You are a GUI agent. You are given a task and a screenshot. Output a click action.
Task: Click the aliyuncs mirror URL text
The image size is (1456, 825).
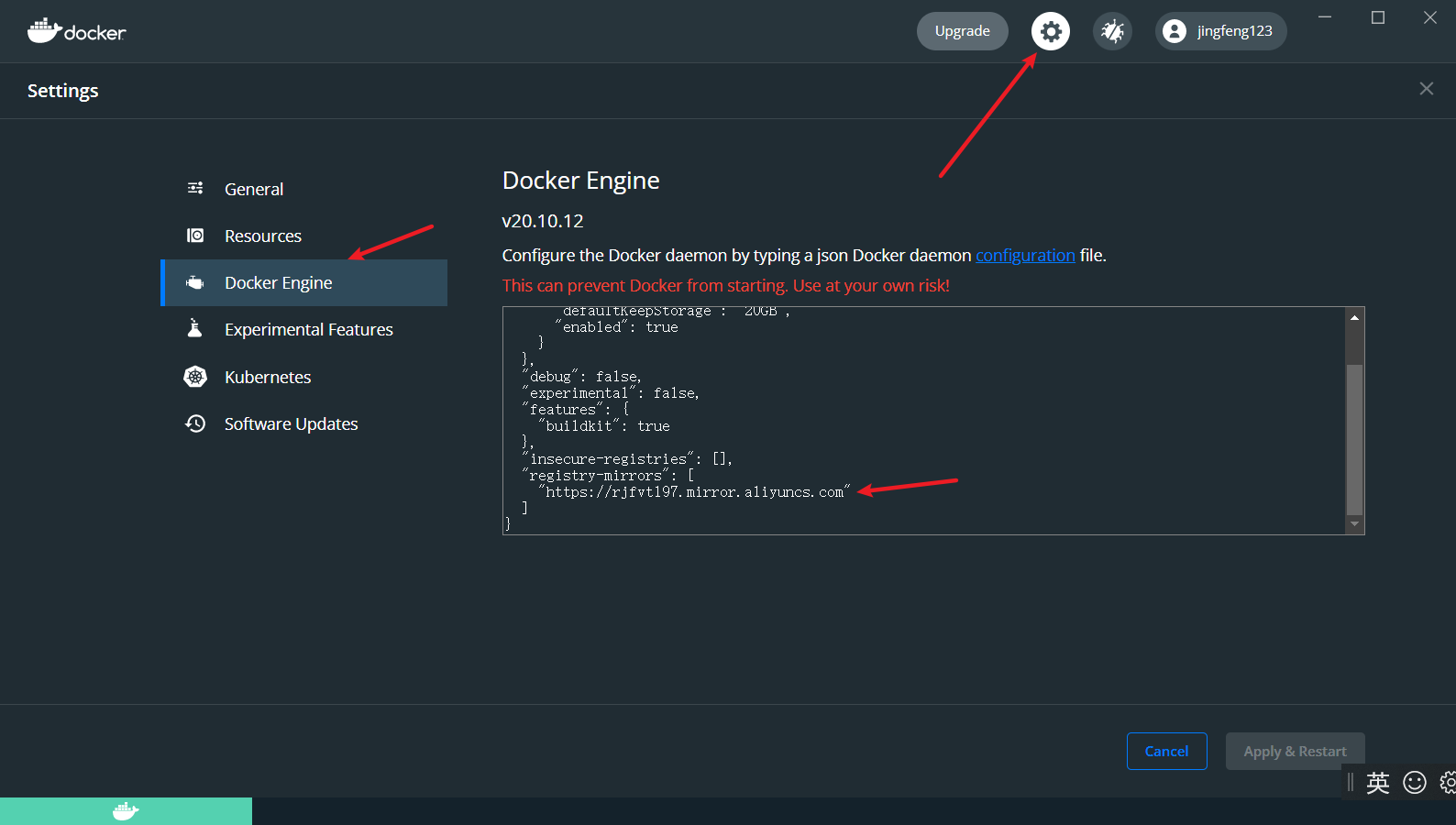click(694, 492)
